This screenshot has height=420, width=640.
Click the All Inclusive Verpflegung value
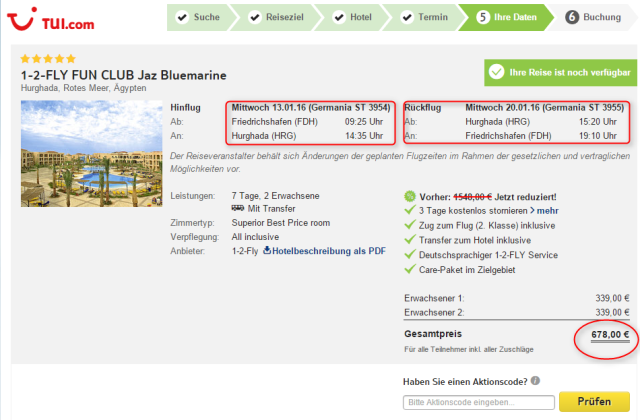pyautogui.click(x=256, y=237)
